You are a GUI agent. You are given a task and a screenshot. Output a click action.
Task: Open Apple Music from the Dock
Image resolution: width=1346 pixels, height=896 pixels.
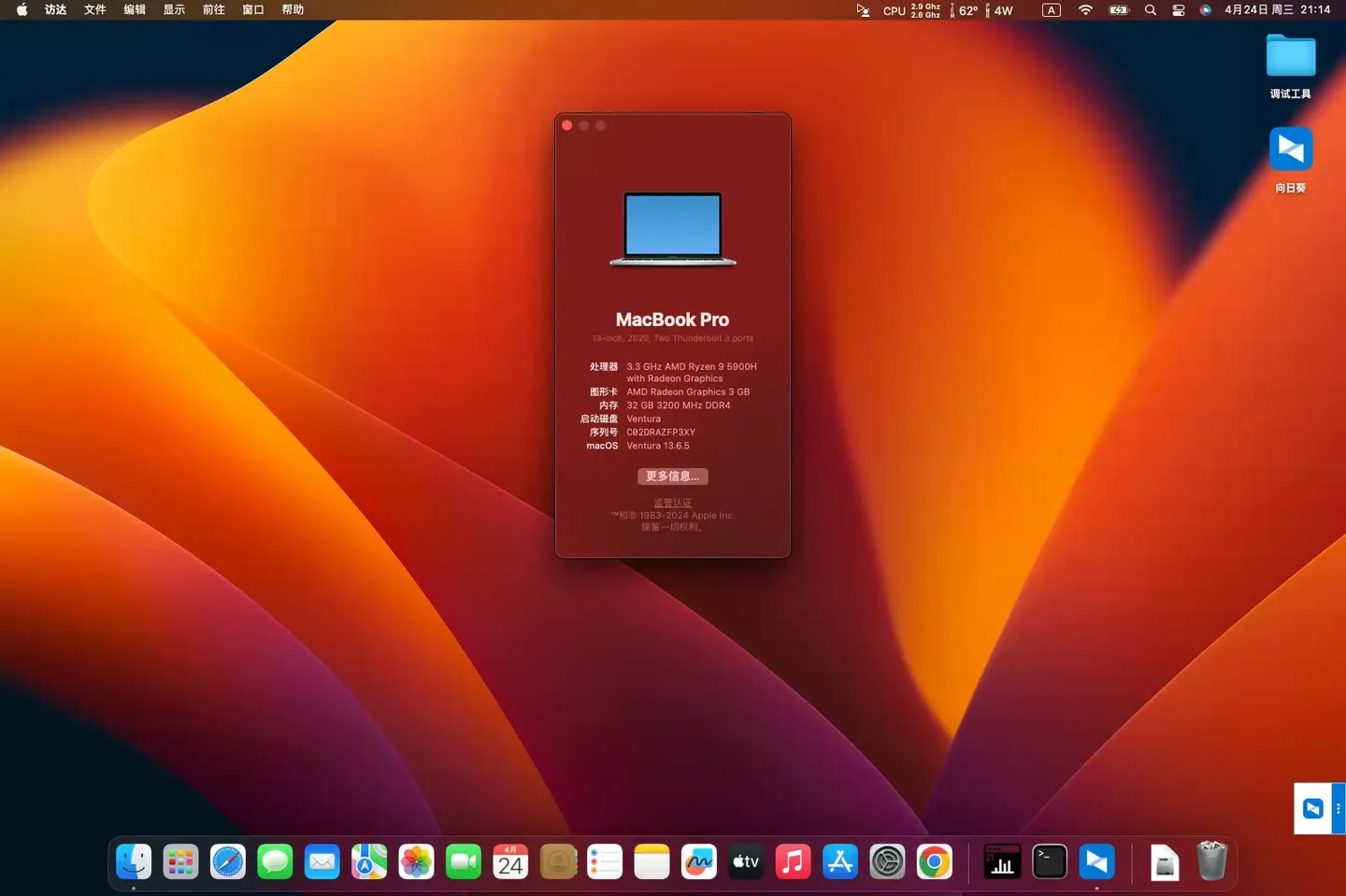pos(793,861)
